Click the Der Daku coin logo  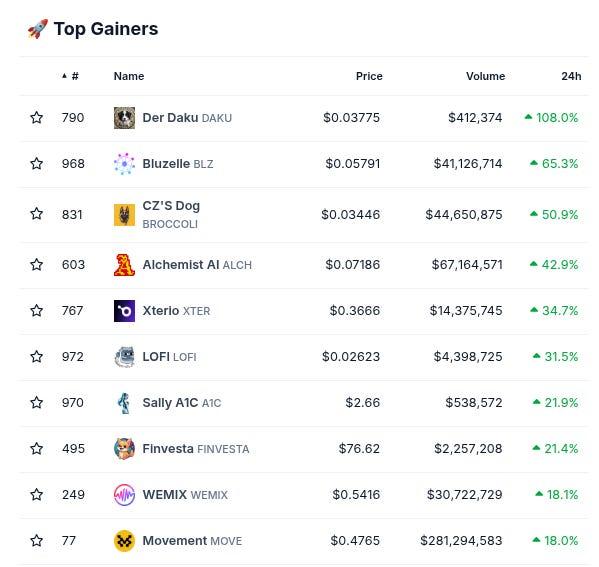(124, 118)
